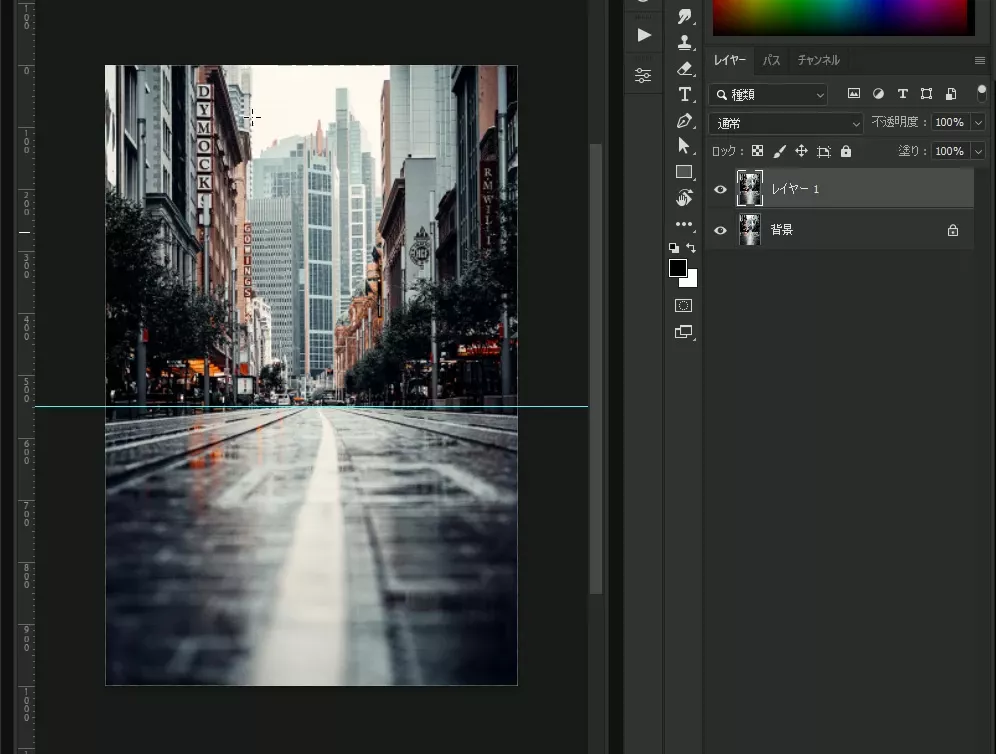Image resolution: width=996 pixels, height=754 pixels.
Task: Turn off the layer filtering switch
Action: pyautogui.click(x=981, y=94)
